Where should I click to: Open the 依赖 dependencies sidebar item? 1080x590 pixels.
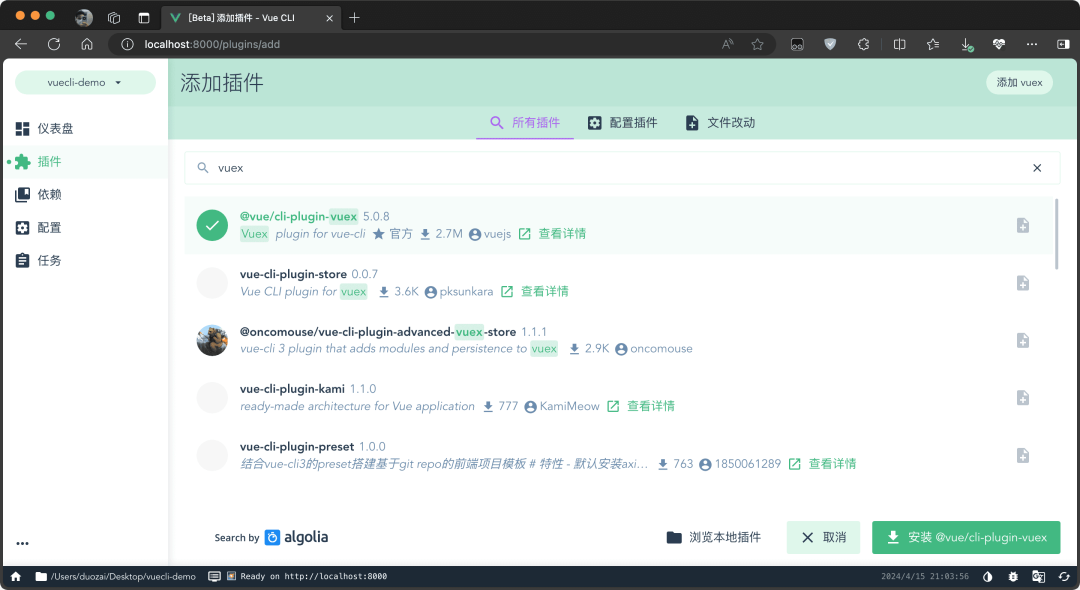[85, 195]
